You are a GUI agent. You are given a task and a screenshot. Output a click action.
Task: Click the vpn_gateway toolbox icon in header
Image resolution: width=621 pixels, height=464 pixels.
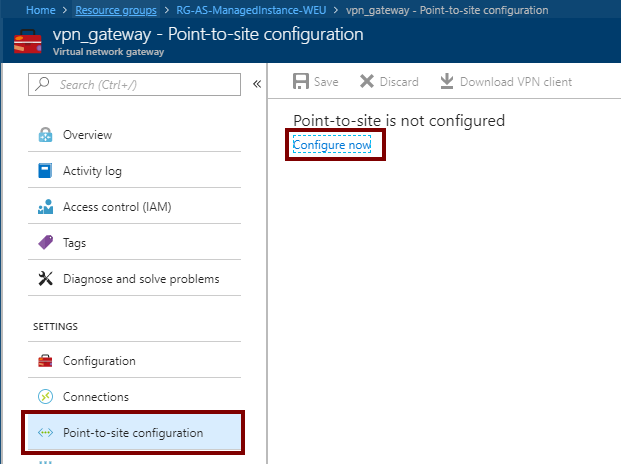coord(28,41)
